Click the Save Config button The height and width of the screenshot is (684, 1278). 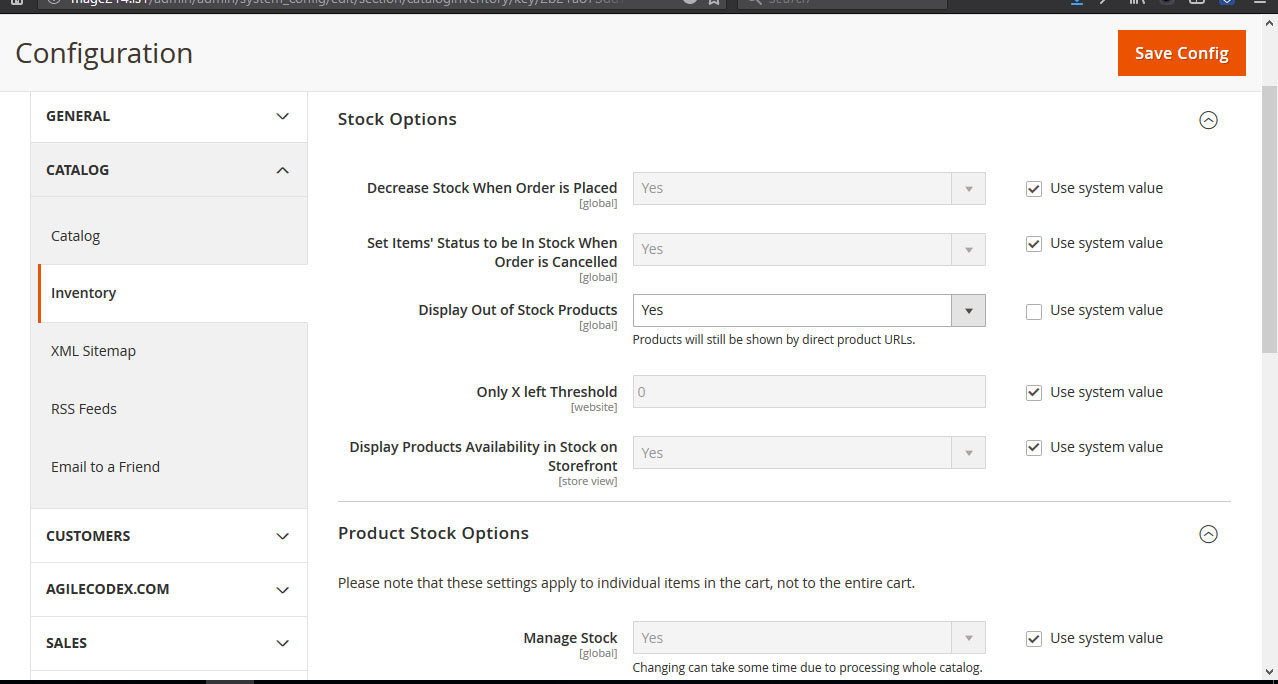pyautogui.click(x=1181, y=53)
